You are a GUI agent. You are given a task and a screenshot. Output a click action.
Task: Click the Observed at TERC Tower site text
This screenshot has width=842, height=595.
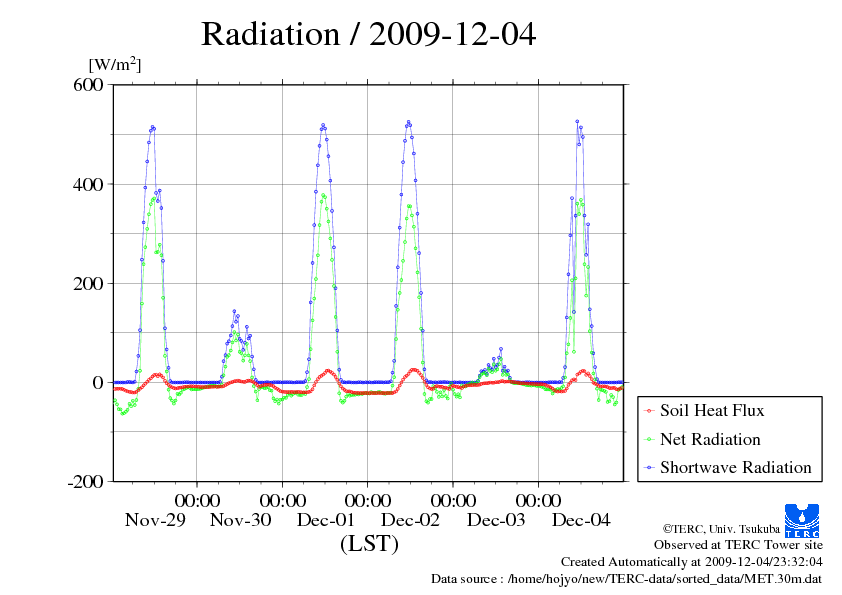point(738,545)
